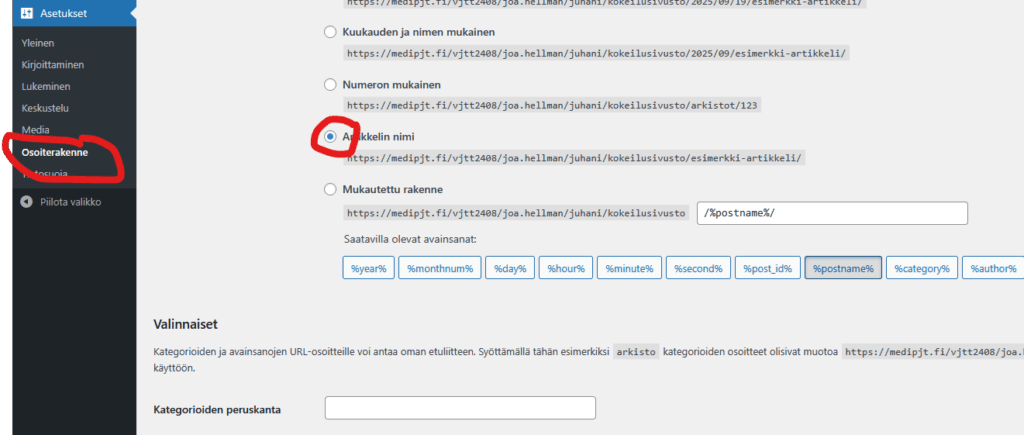Viewport: 1024px width, 435px height.
Task: Add the %day% tag
Action: (510, 268)
